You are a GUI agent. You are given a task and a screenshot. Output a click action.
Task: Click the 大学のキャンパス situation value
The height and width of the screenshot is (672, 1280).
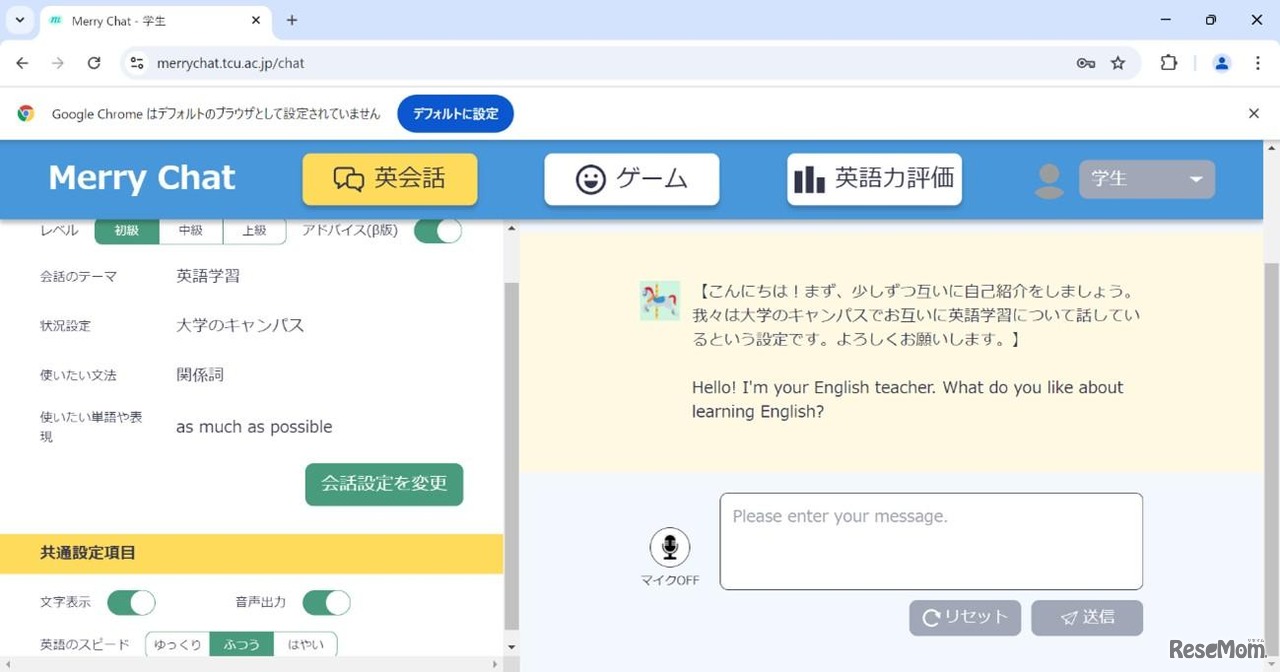coord(240,325)
